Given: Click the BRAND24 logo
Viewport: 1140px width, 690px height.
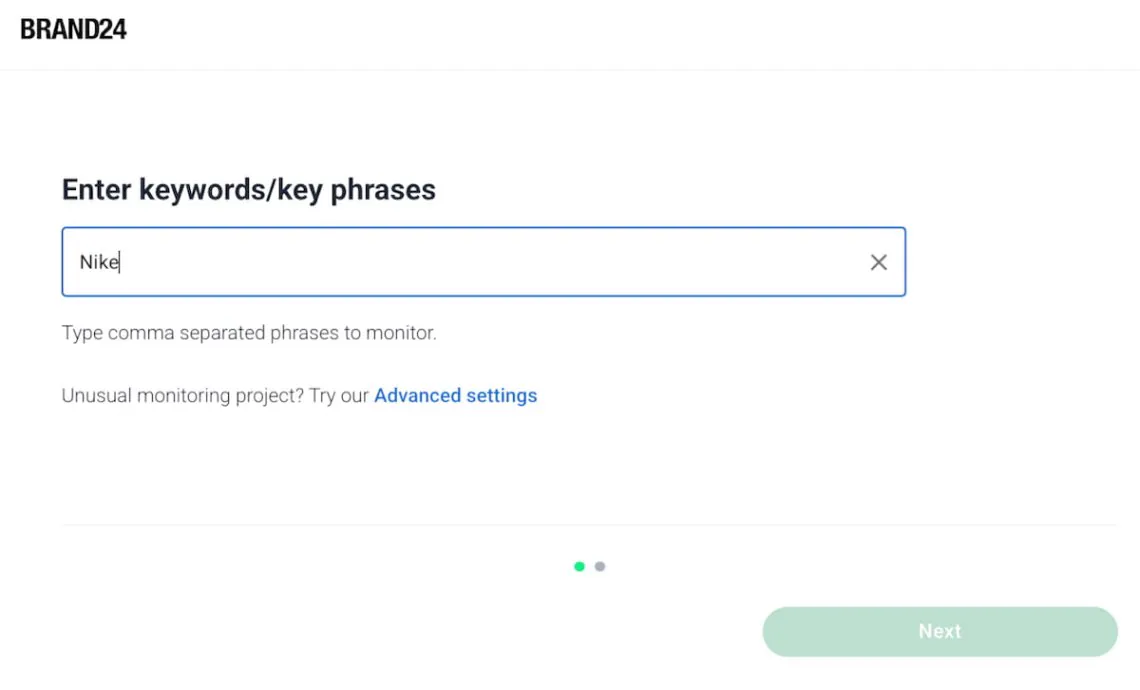Looking at the screenshot, I should click(x=73, y=29).
